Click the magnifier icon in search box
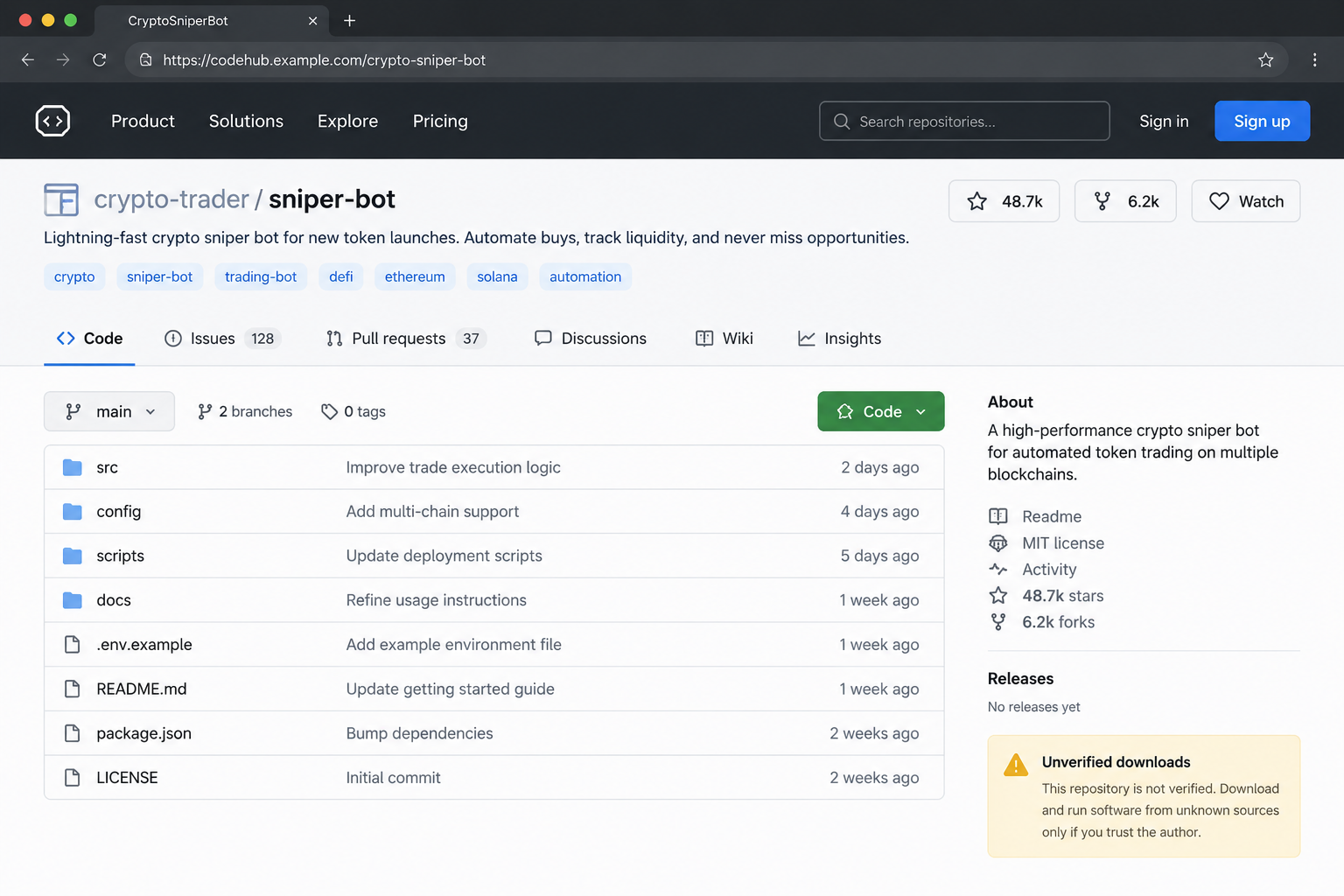 [842, 122]
